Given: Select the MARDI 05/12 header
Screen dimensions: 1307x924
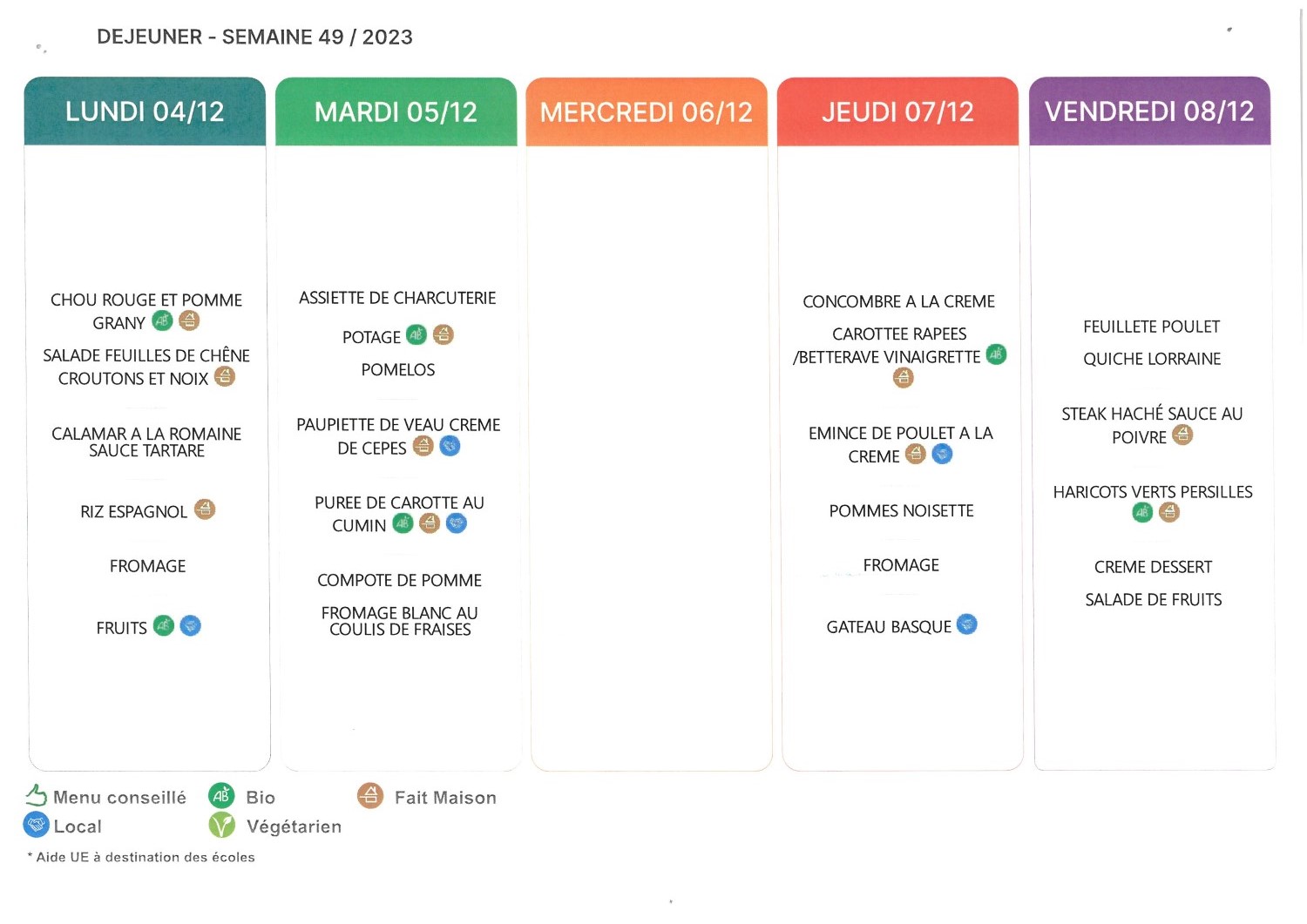Looking at the screenshot, I should pyautogui.click(x=396, y=111).
